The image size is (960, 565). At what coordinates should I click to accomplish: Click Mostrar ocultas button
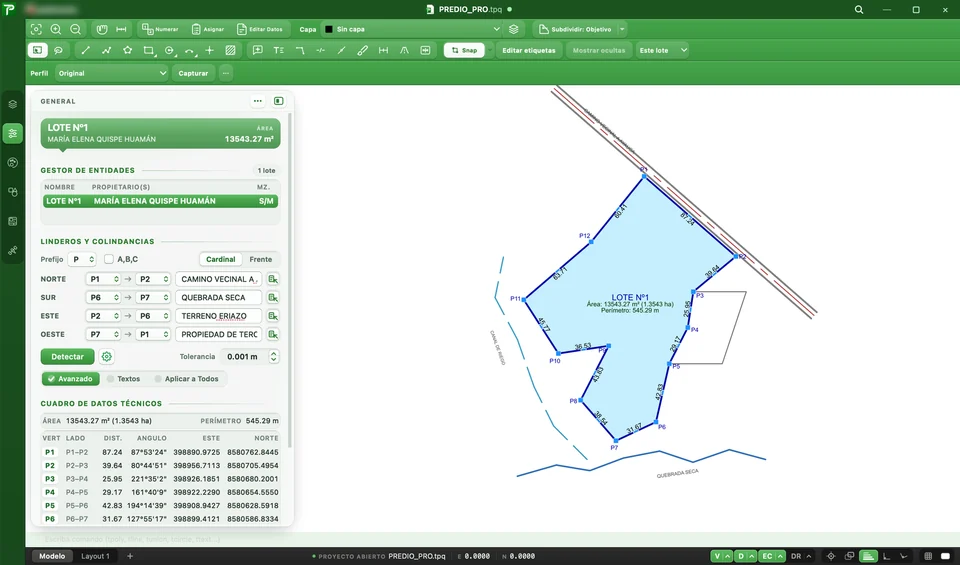tap(599, 50)
